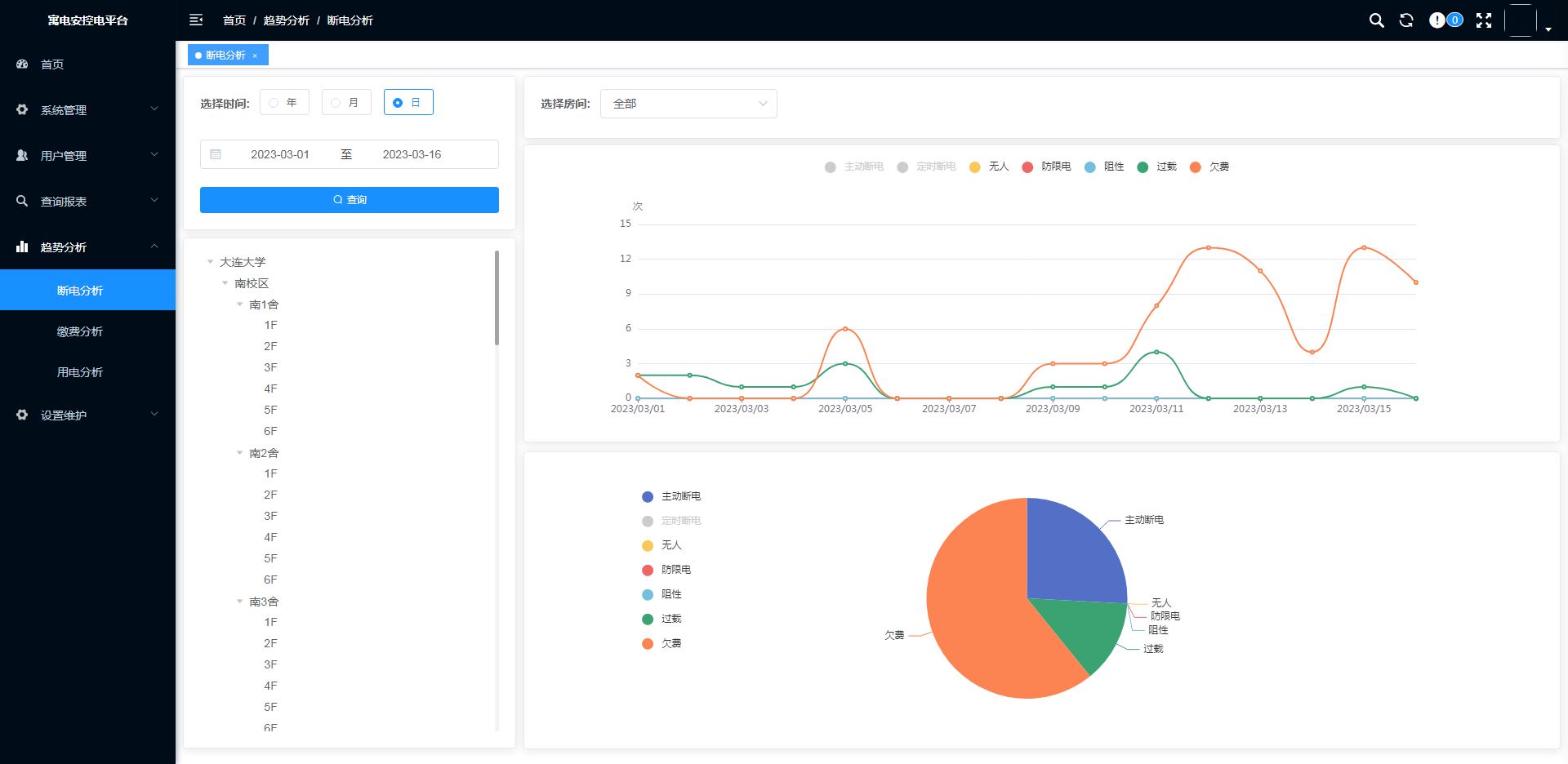Collapse the 南2舍 tree node
Image resolution: width=1568 pixels, height=764 pixels.
click(x=239, y=453)
